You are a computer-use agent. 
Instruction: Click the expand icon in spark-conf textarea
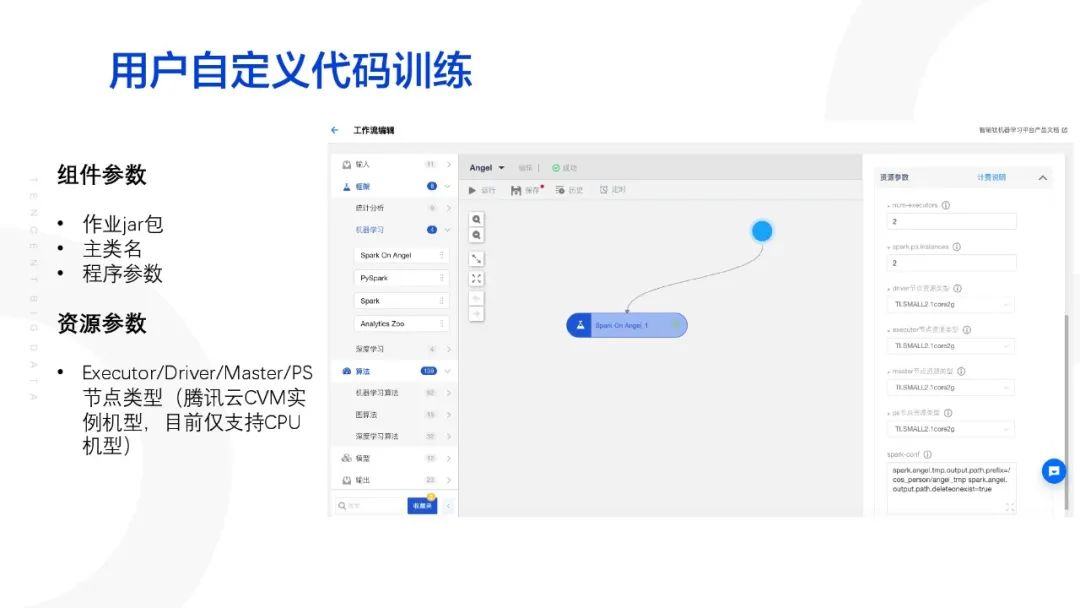pos(1009,507)
